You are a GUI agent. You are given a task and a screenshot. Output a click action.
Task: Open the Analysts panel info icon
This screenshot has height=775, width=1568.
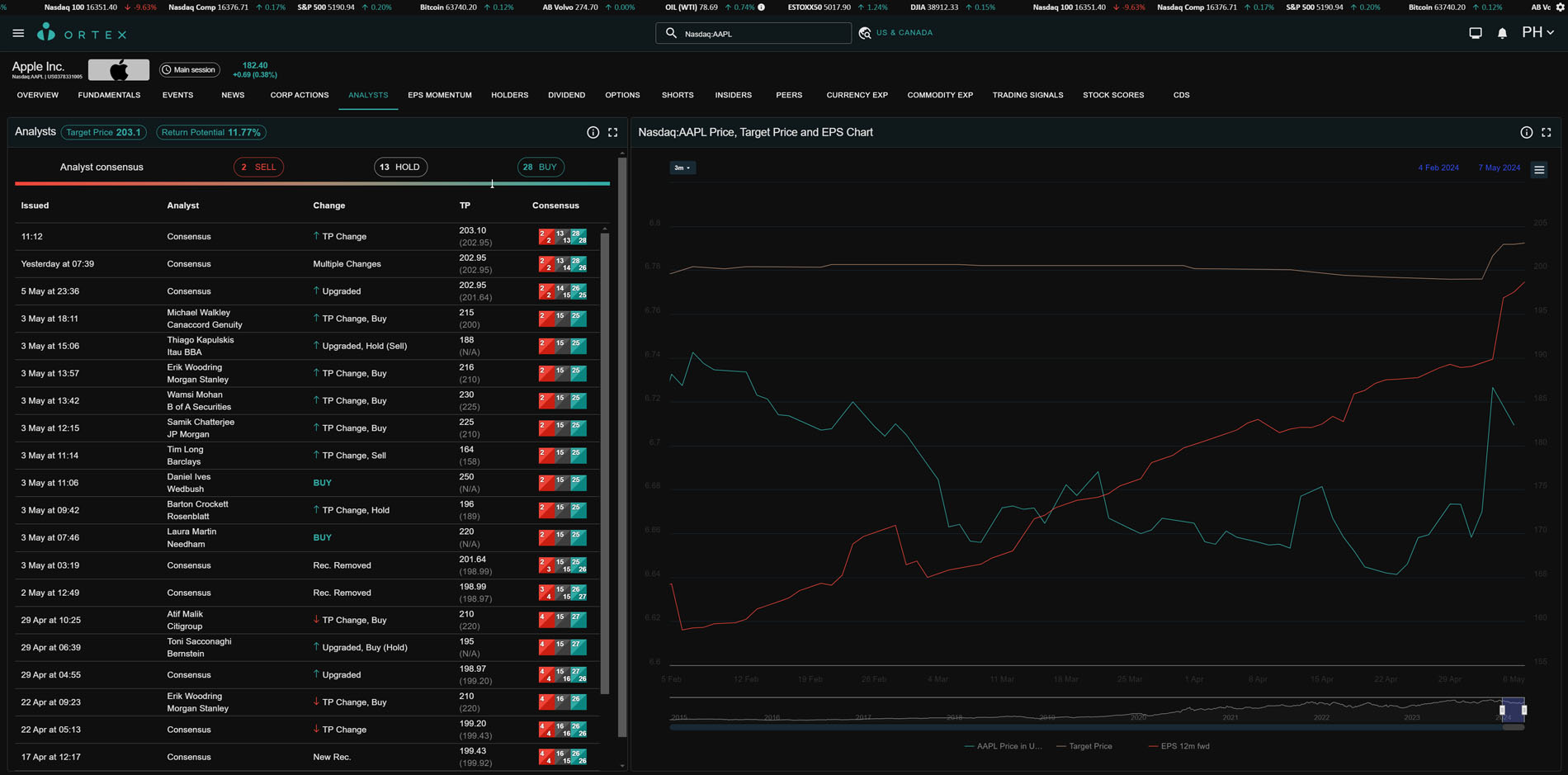tap(593, 133)
